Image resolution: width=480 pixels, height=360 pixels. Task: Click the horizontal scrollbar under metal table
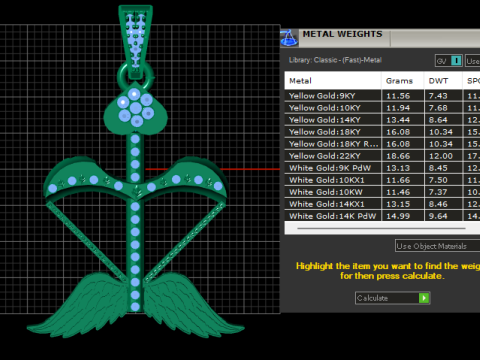click(x=381, y=228)
